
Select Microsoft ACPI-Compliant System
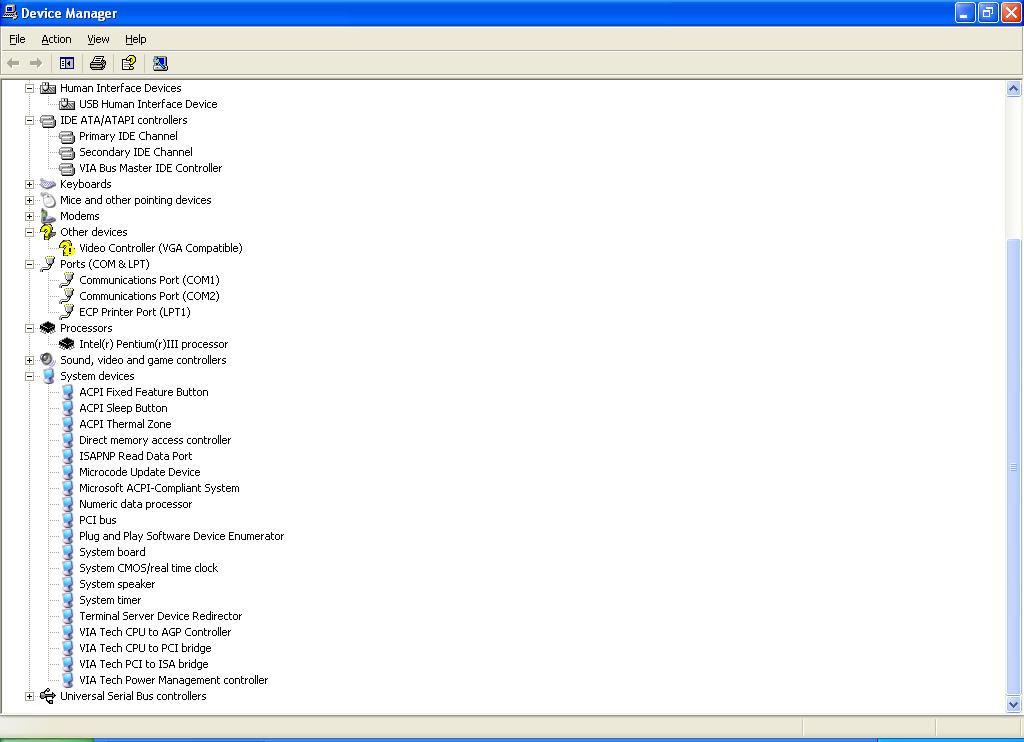click(x=159, y=488)
